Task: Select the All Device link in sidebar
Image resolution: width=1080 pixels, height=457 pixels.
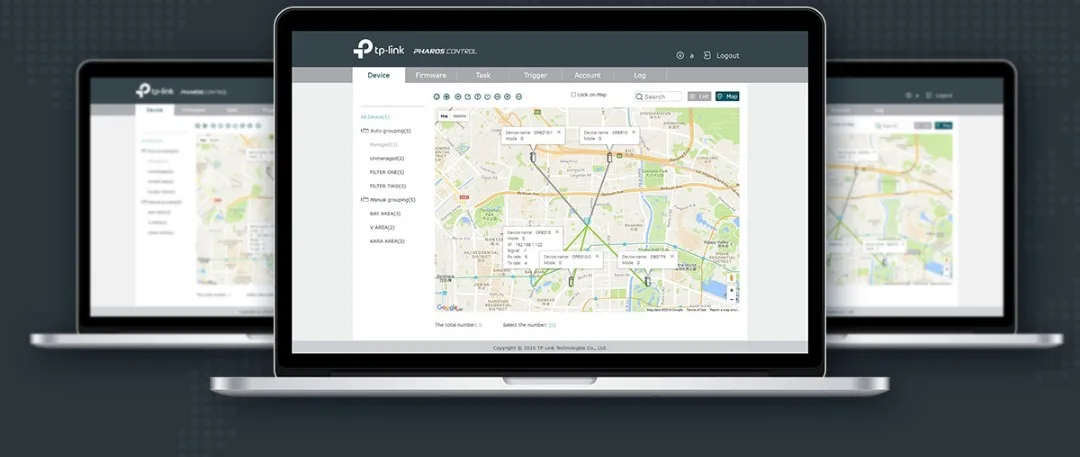Action: [375, 117]
